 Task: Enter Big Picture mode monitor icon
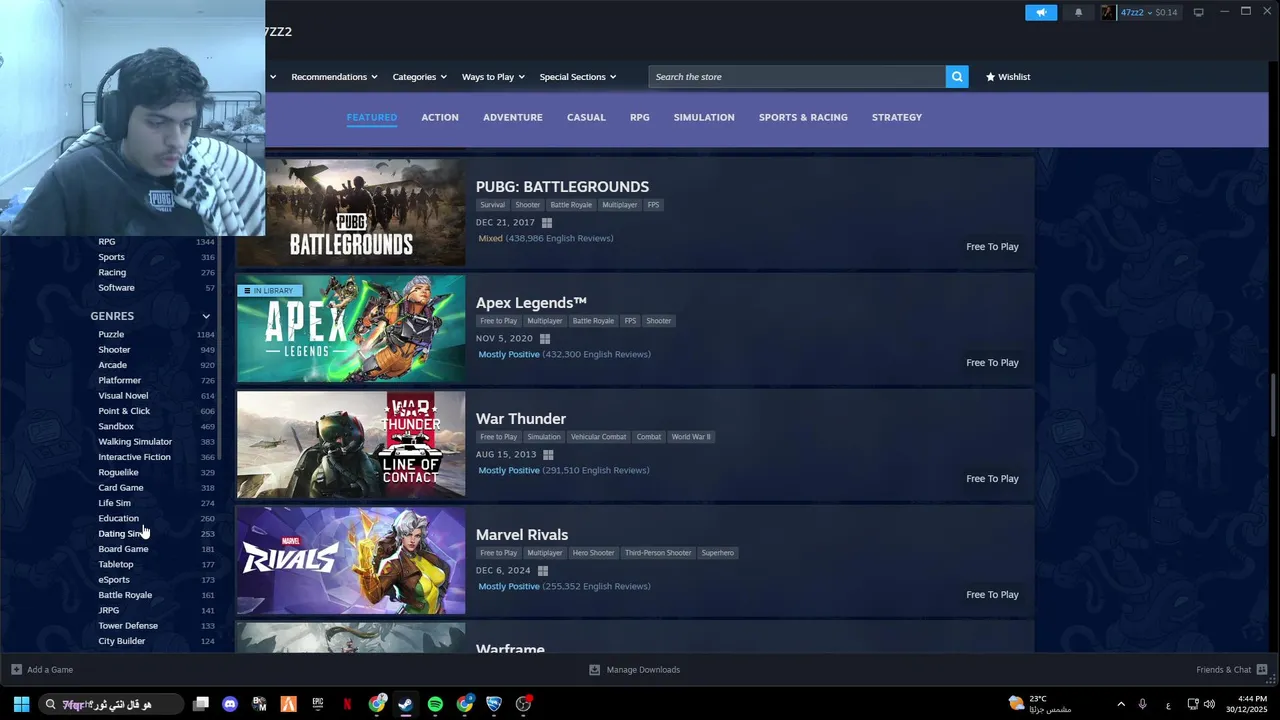pyautogui.click(x=1198, y=12)
